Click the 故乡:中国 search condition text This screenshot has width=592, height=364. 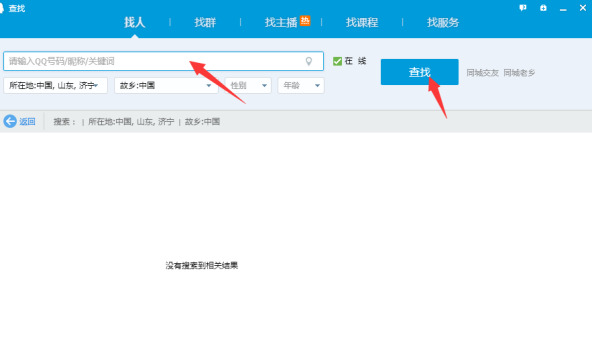(x=202, y=122)
